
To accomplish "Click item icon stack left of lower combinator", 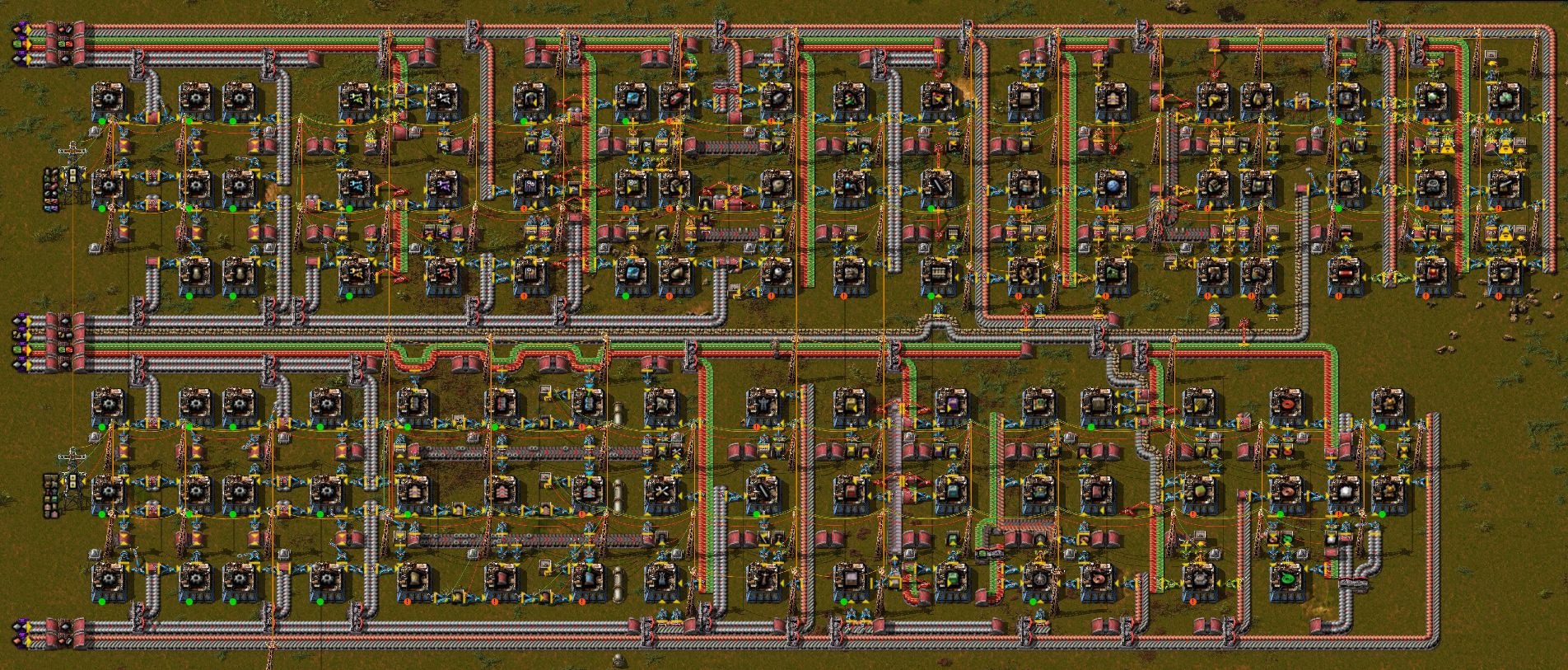I will pyautogui.click(x=53, y=494).
